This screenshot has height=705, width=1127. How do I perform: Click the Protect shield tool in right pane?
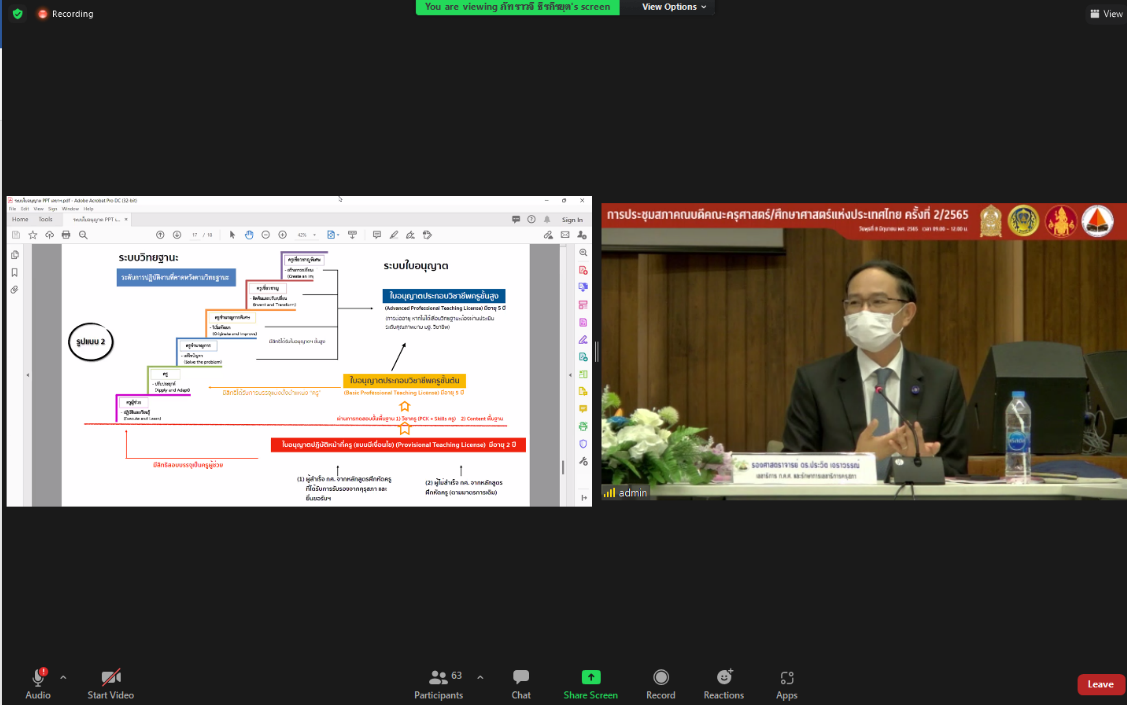583,444
